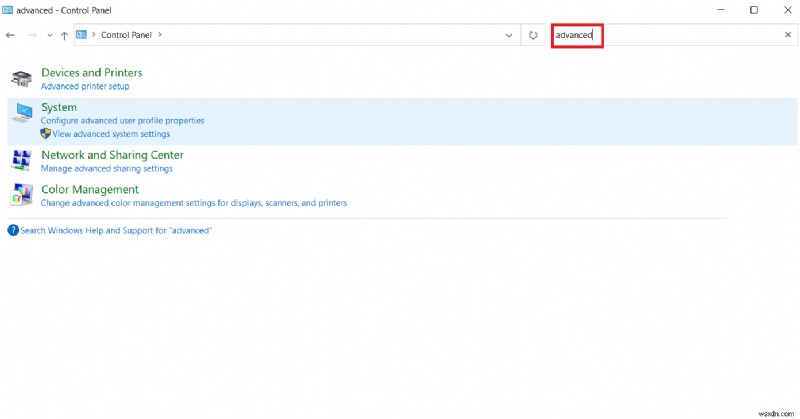Click the Control Panel icon in the address bar
The width and height of the screenshot is (800, 419).
pyautogui.click(x=81, y=35)
